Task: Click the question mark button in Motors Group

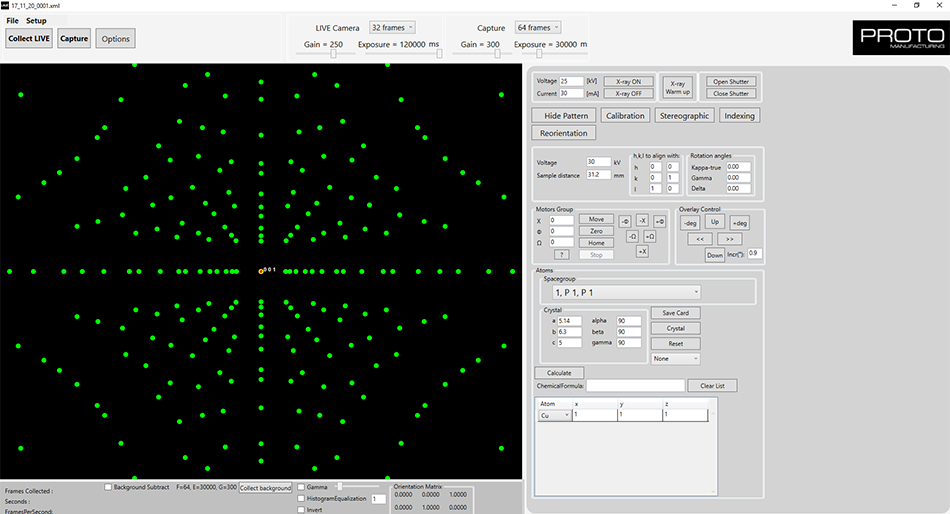Action: coord(561,255)
